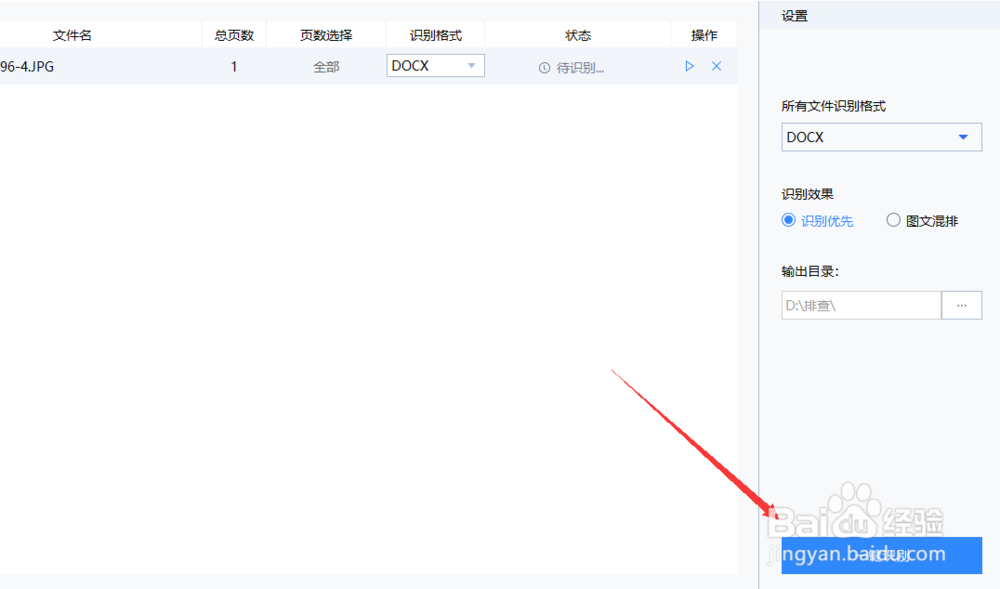Select the 识别优先 radio button

tap(788, 220)
